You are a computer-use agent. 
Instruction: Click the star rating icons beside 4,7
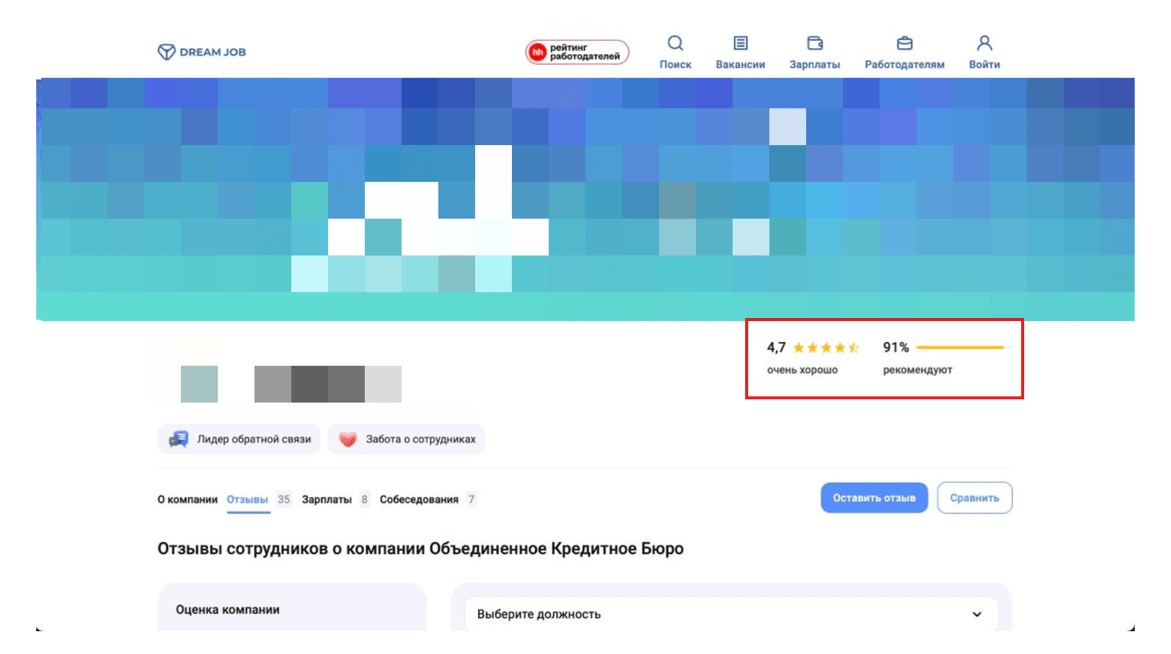tap(826, 347)
